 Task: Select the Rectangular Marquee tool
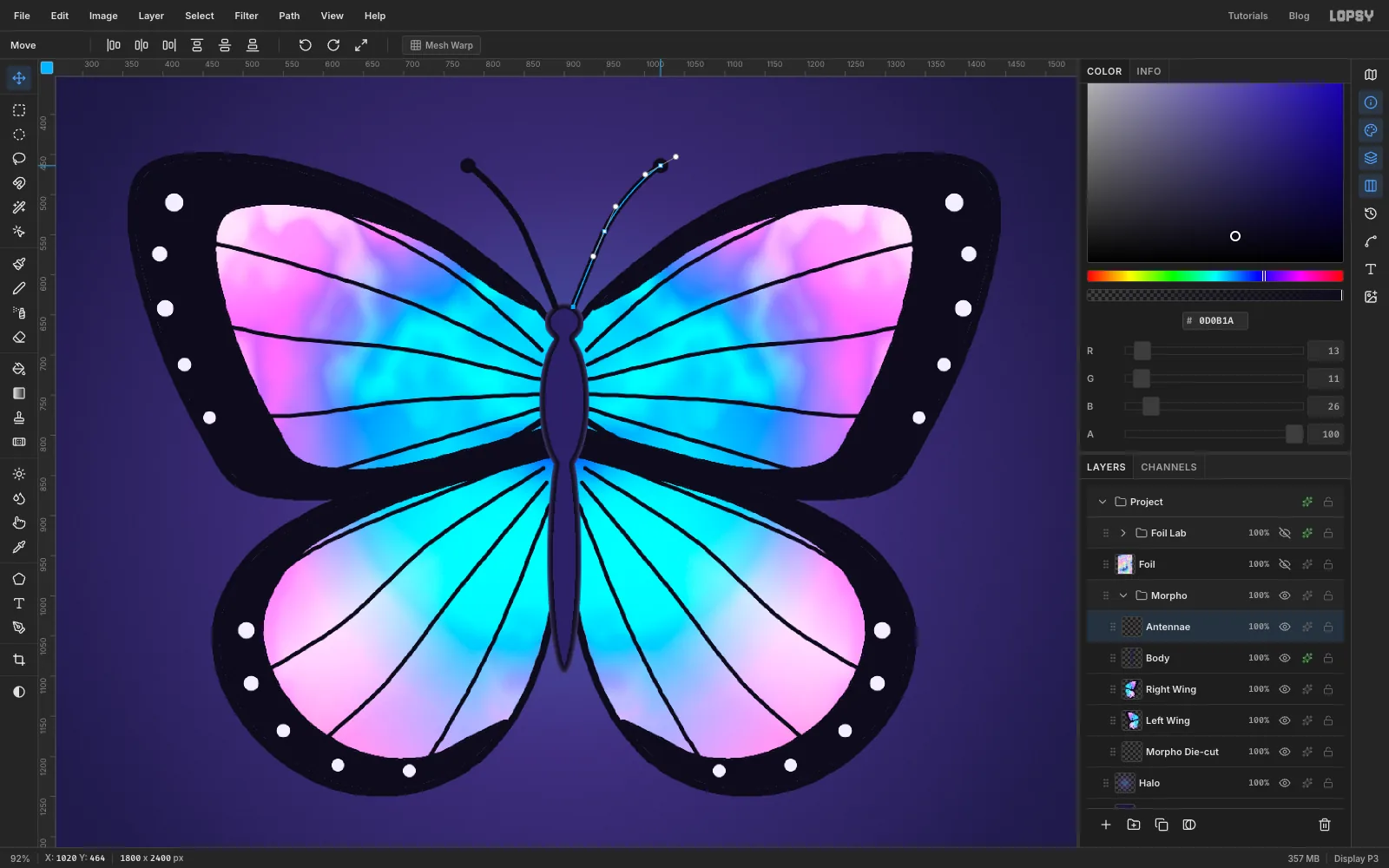(x=19, y=110)
